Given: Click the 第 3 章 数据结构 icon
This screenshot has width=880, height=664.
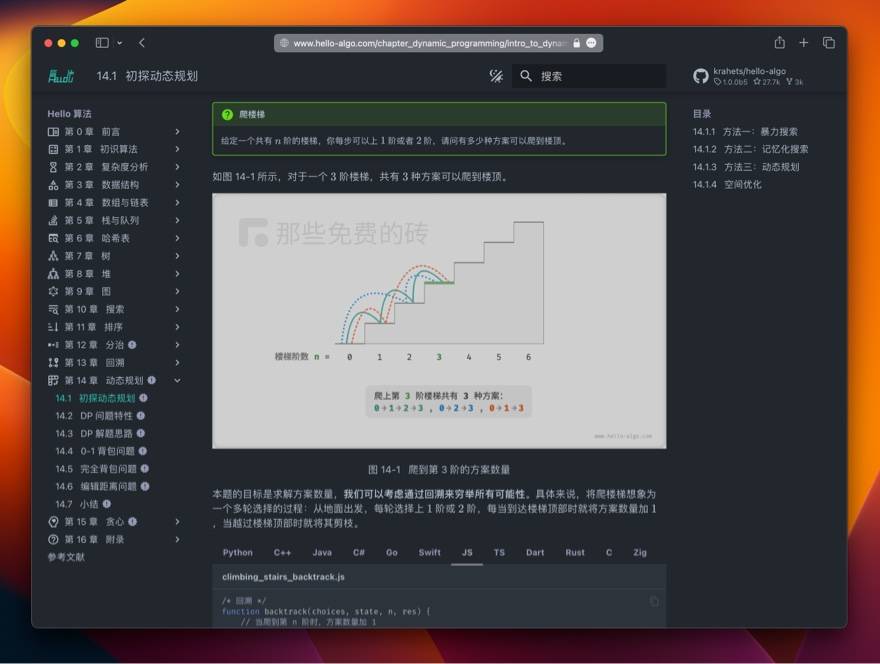Looking at the screenshot, I should (53, 185).
